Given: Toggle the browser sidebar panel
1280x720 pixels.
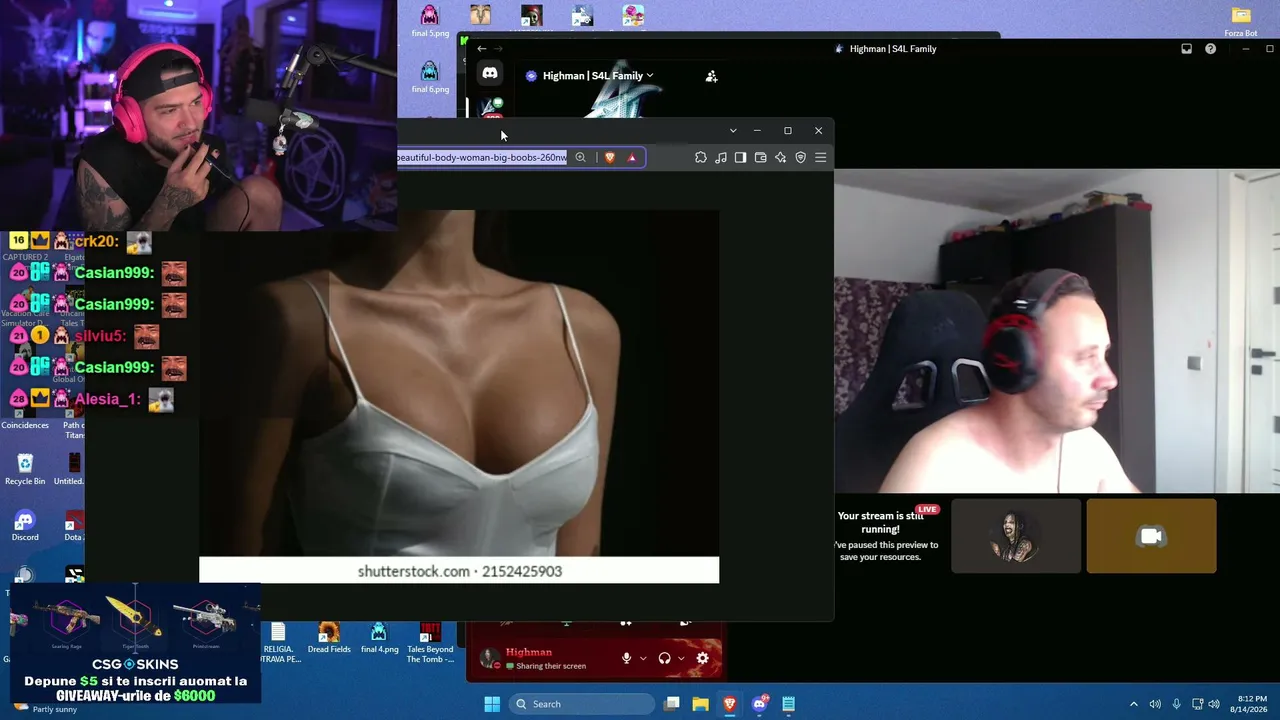Looking at the screenshot, I should (x=740, y=157).
